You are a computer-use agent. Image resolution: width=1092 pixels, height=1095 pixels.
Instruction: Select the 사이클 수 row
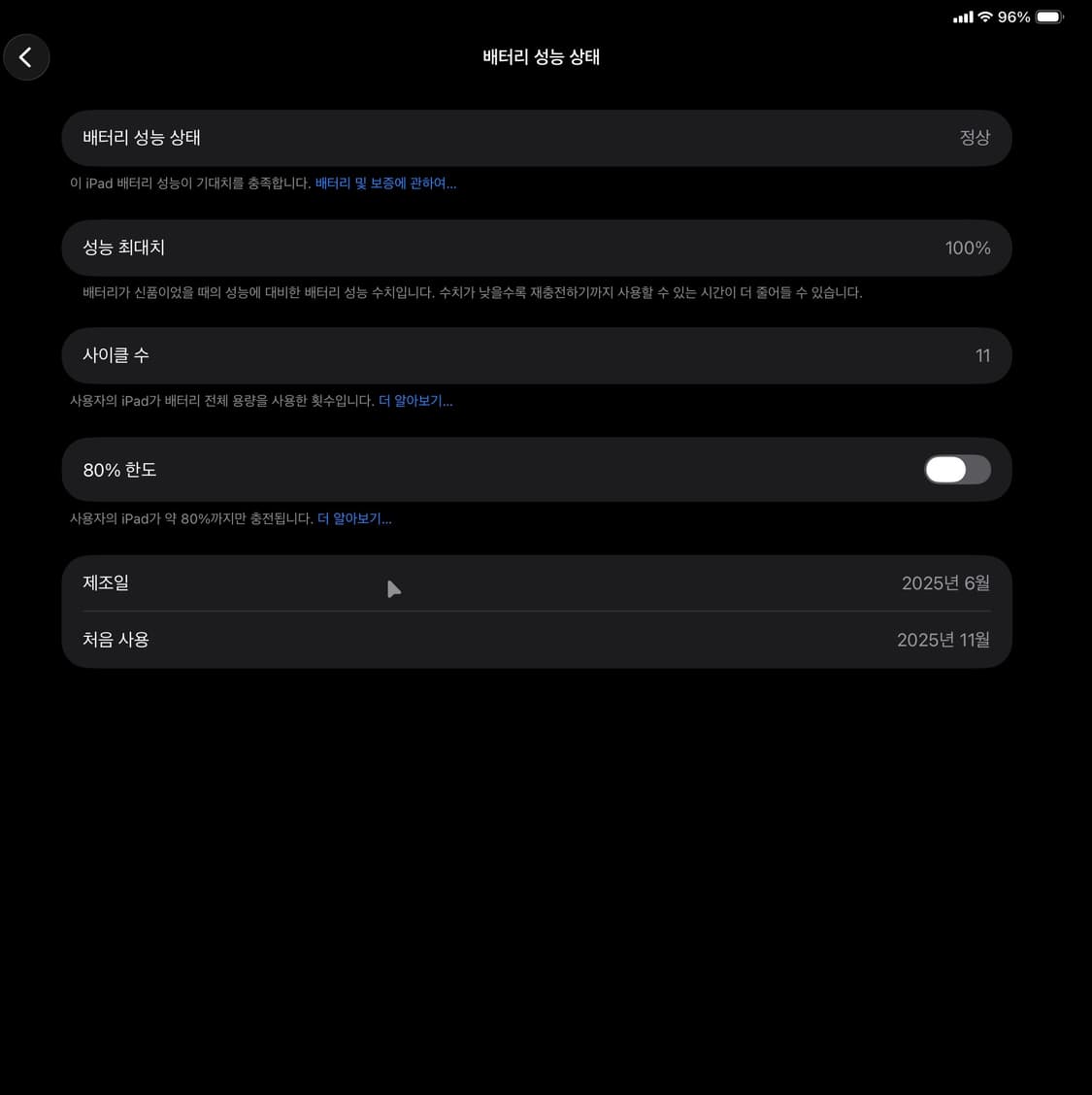[536, 355]
